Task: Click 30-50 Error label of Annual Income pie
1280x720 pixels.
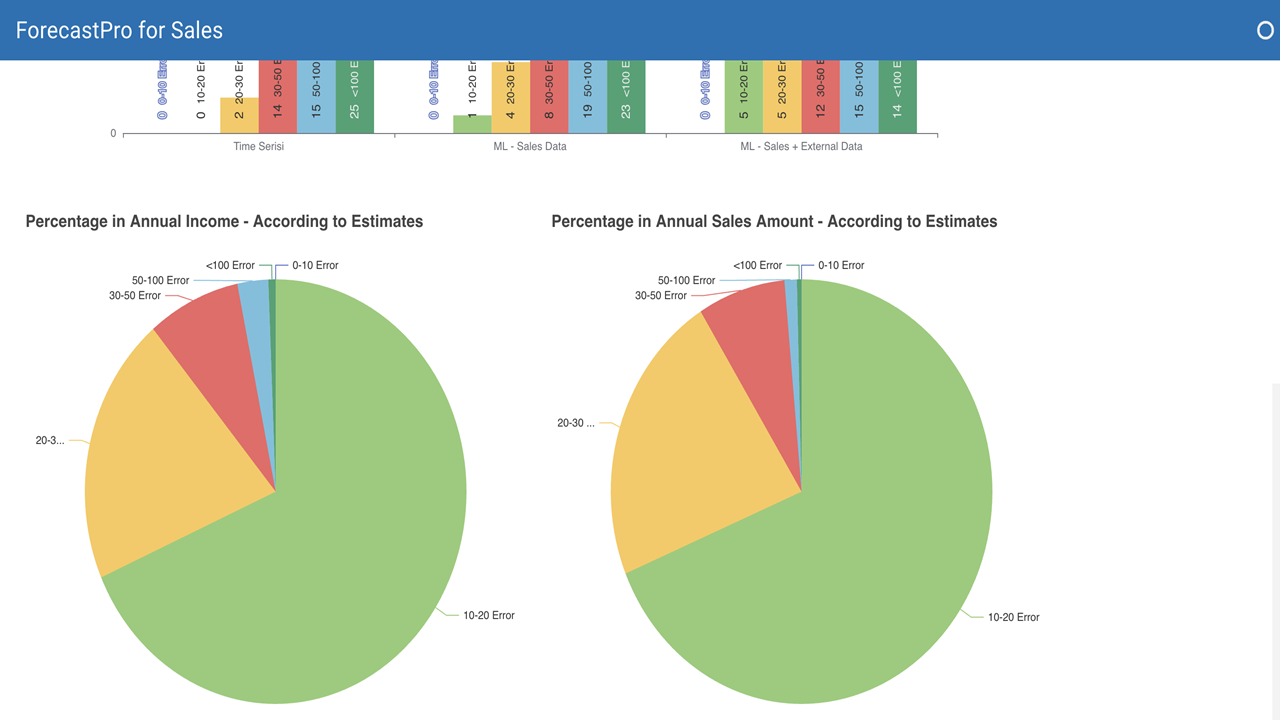Action: coord(135,296)
